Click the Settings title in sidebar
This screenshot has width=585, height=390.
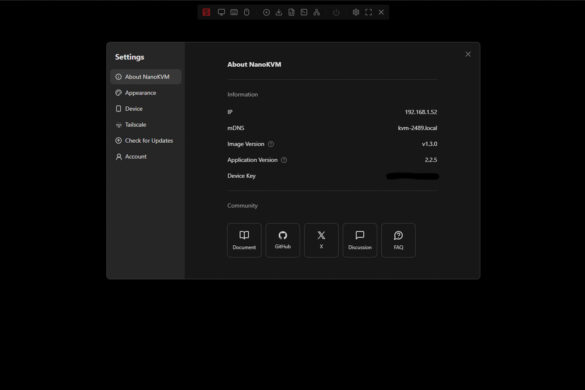[129, 57]
